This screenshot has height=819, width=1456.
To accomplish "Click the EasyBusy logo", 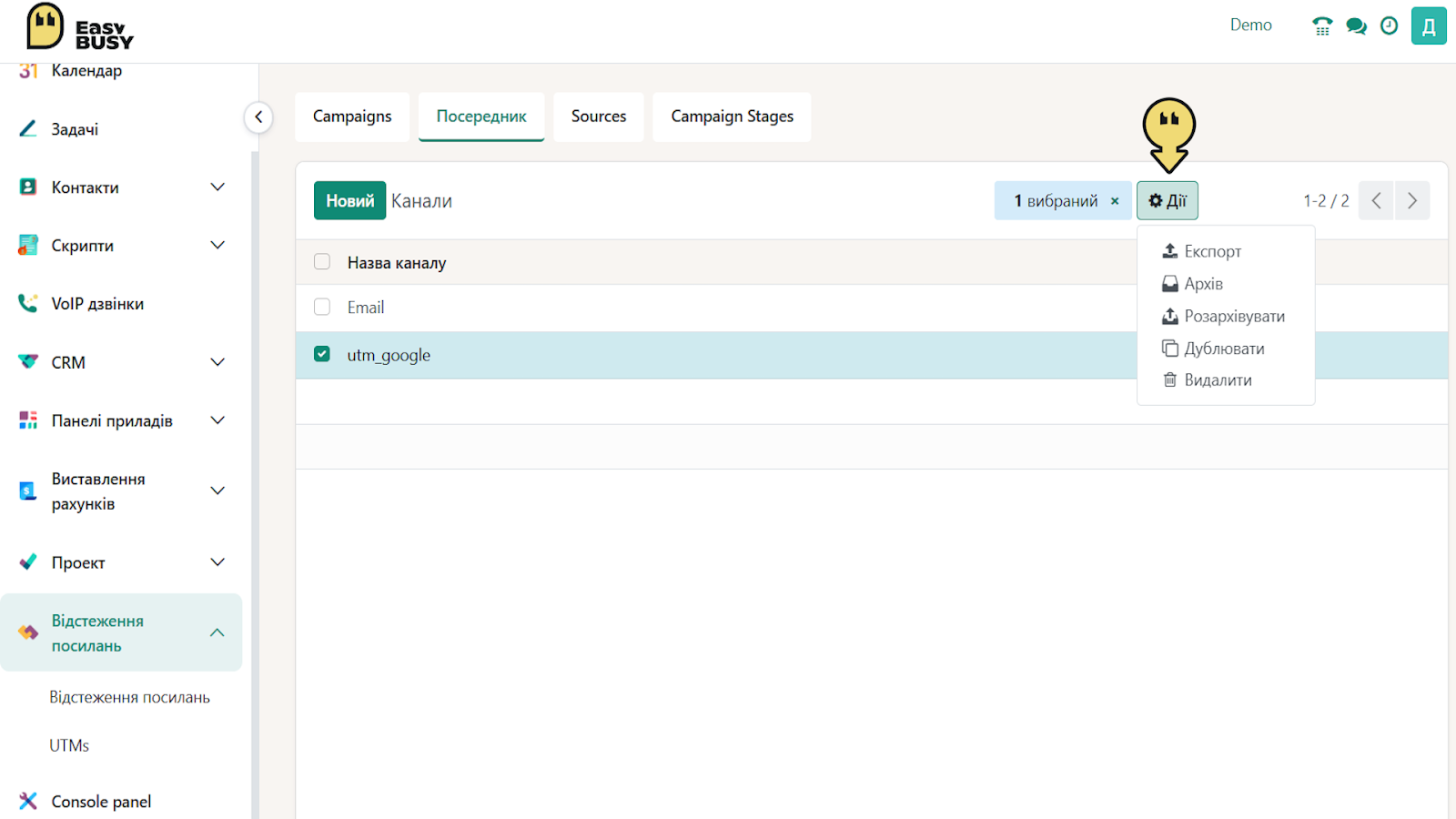I will coord(80,27).
